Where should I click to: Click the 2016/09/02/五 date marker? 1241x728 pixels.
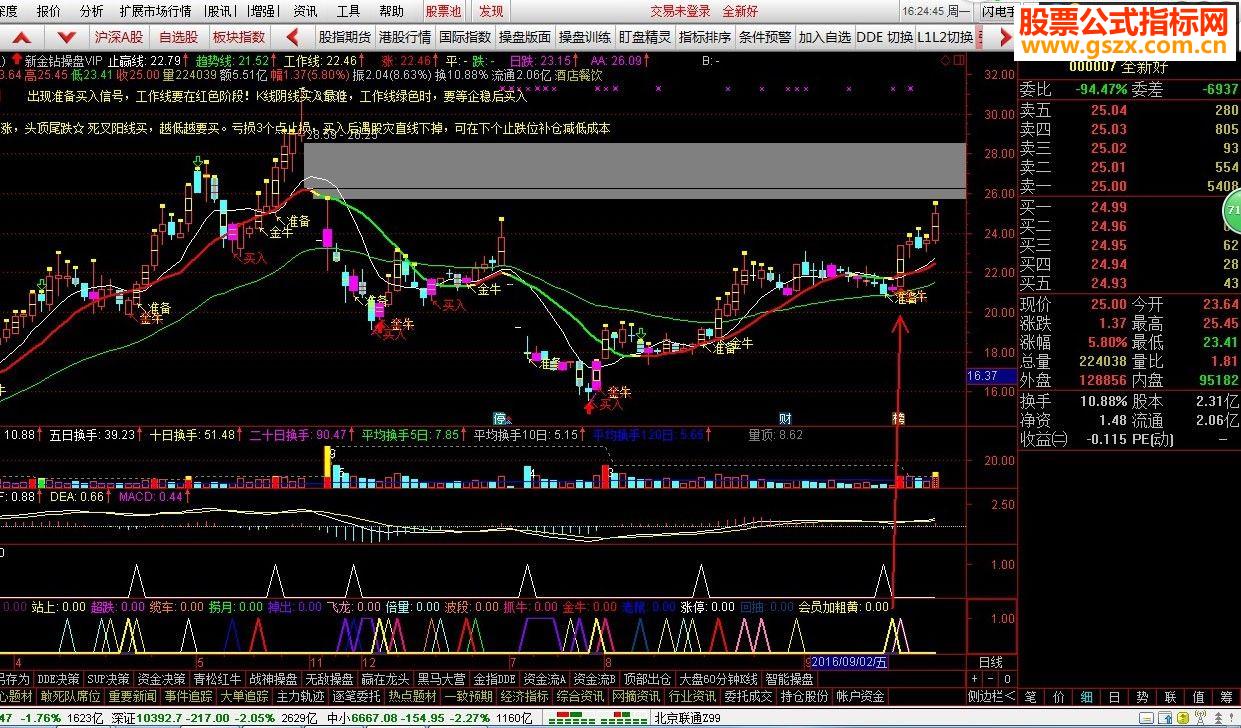coord(850,662)
